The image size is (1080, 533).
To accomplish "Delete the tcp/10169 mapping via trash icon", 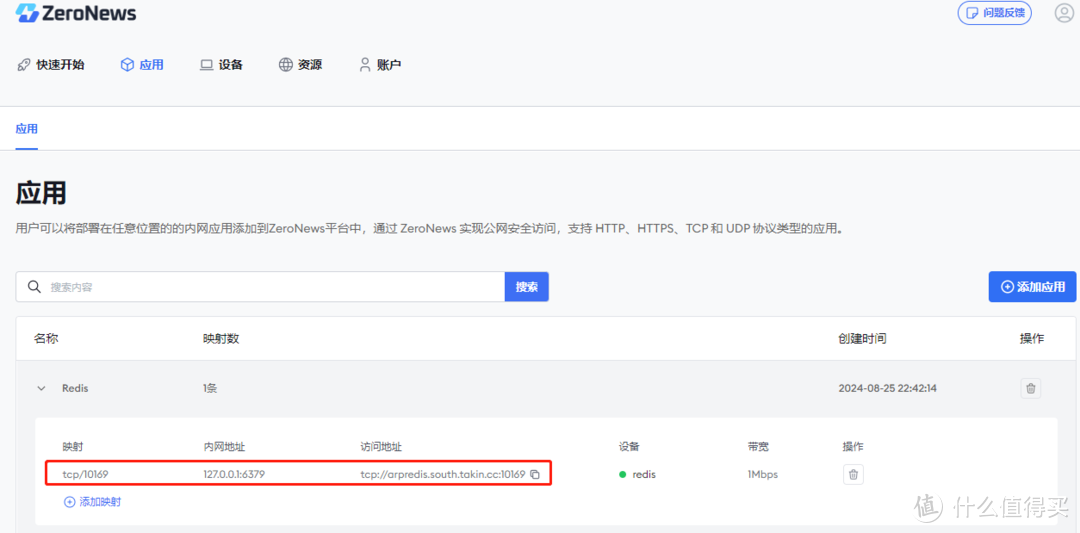I will 853,474.
